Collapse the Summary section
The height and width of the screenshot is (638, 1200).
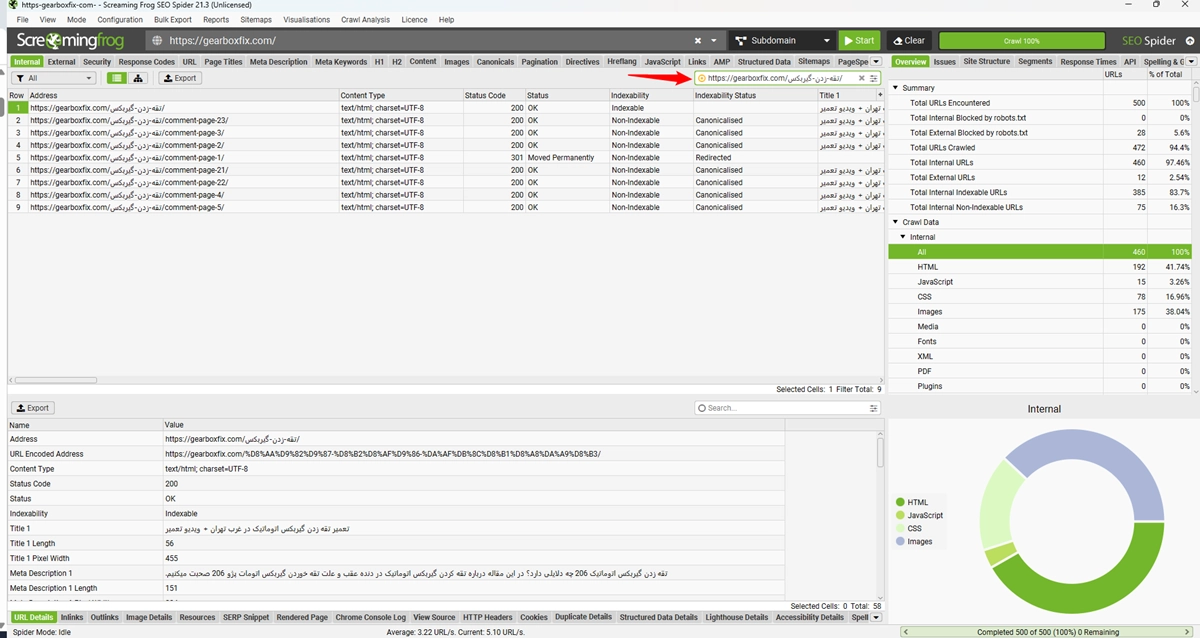895,88
